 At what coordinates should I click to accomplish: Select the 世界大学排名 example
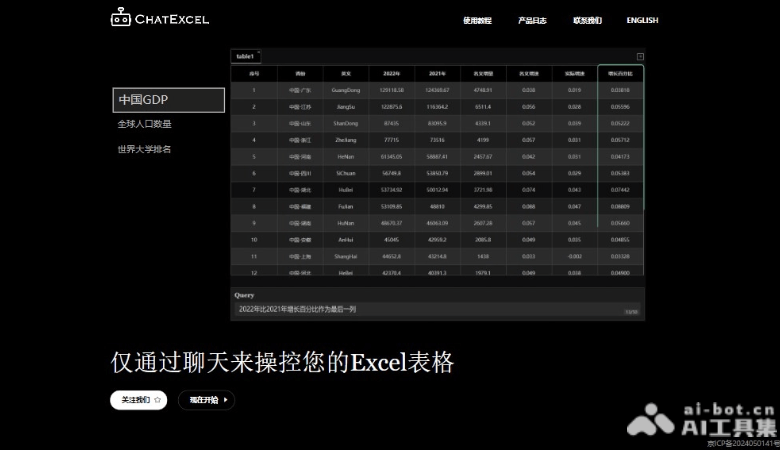click(x=144, y=149)
